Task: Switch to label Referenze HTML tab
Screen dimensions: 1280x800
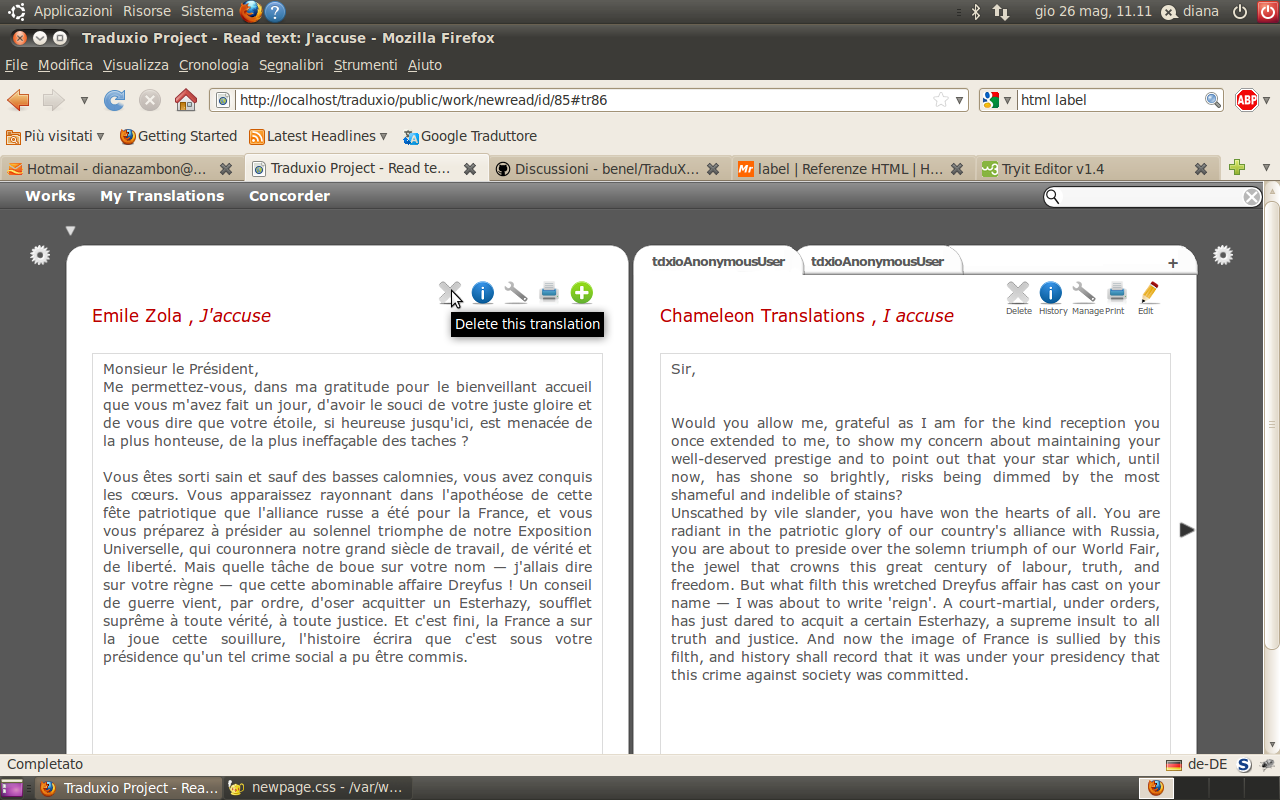Action: click(x=852, y=168)
